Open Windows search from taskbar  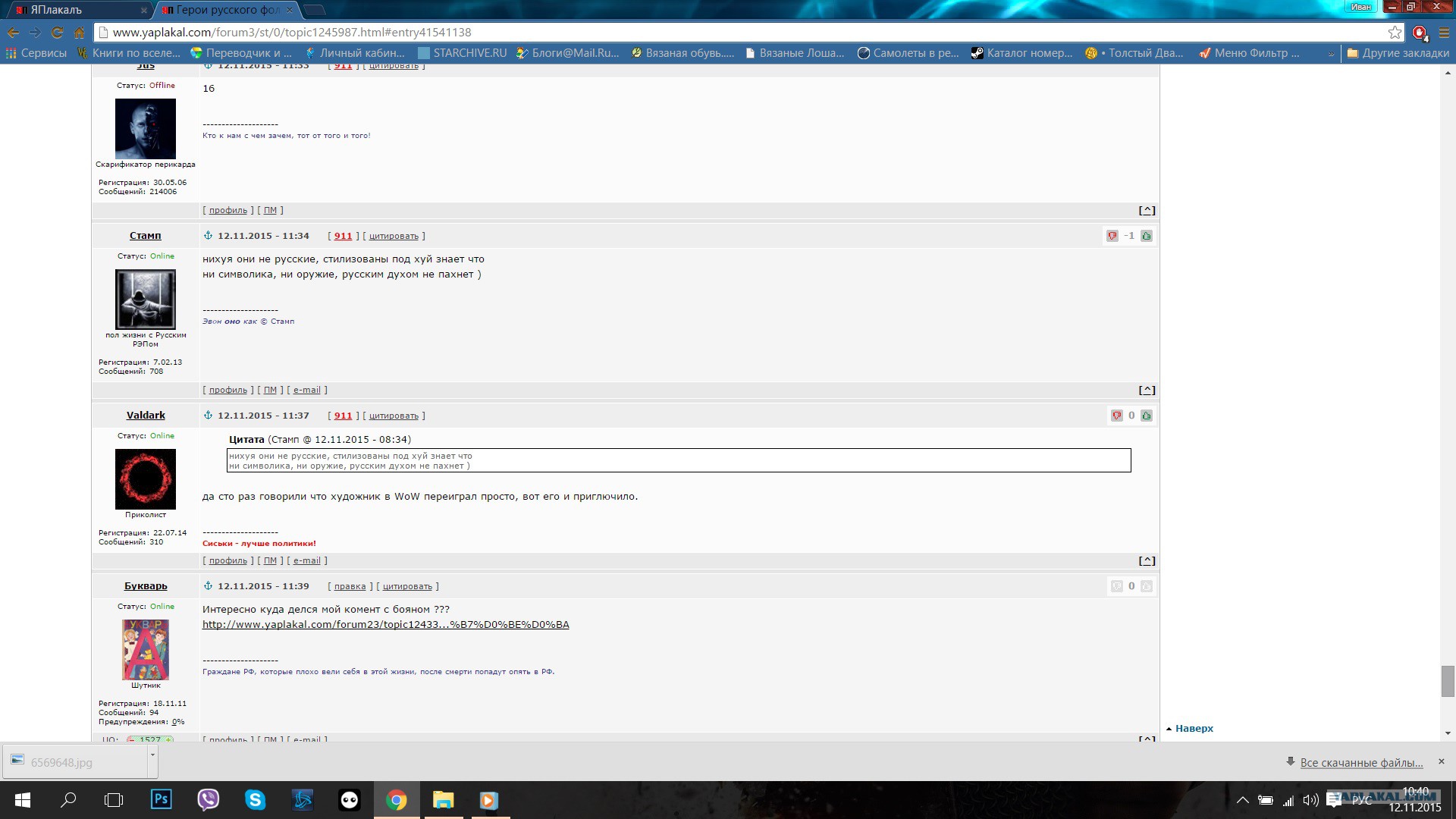[68, 800]
